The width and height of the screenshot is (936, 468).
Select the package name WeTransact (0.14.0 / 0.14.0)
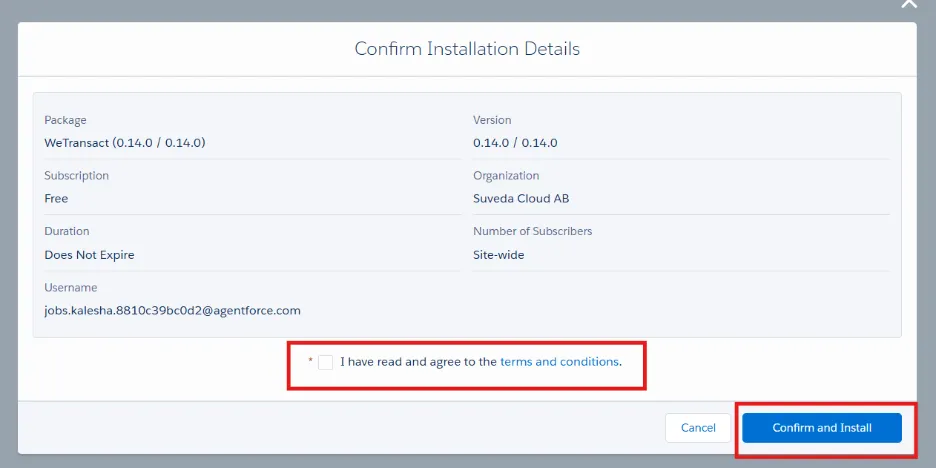click(125, 143)
